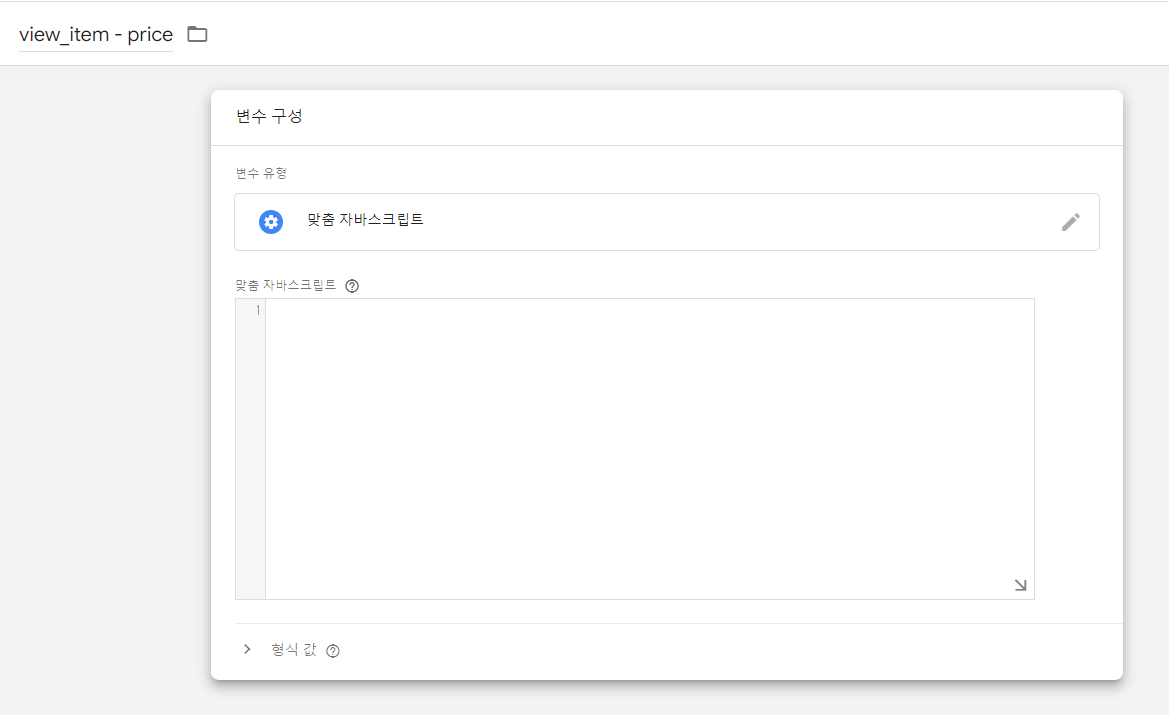Click the white variable configuration card
Image resolution: width=1169 pixels, height=715 pixels.
pos(665,380)
